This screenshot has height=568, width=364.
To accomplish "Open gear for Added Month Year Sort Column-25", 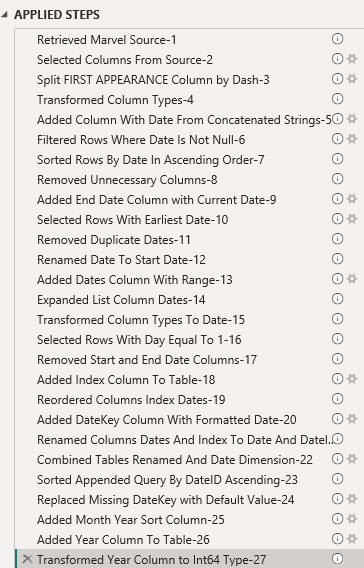I will 352,518.
